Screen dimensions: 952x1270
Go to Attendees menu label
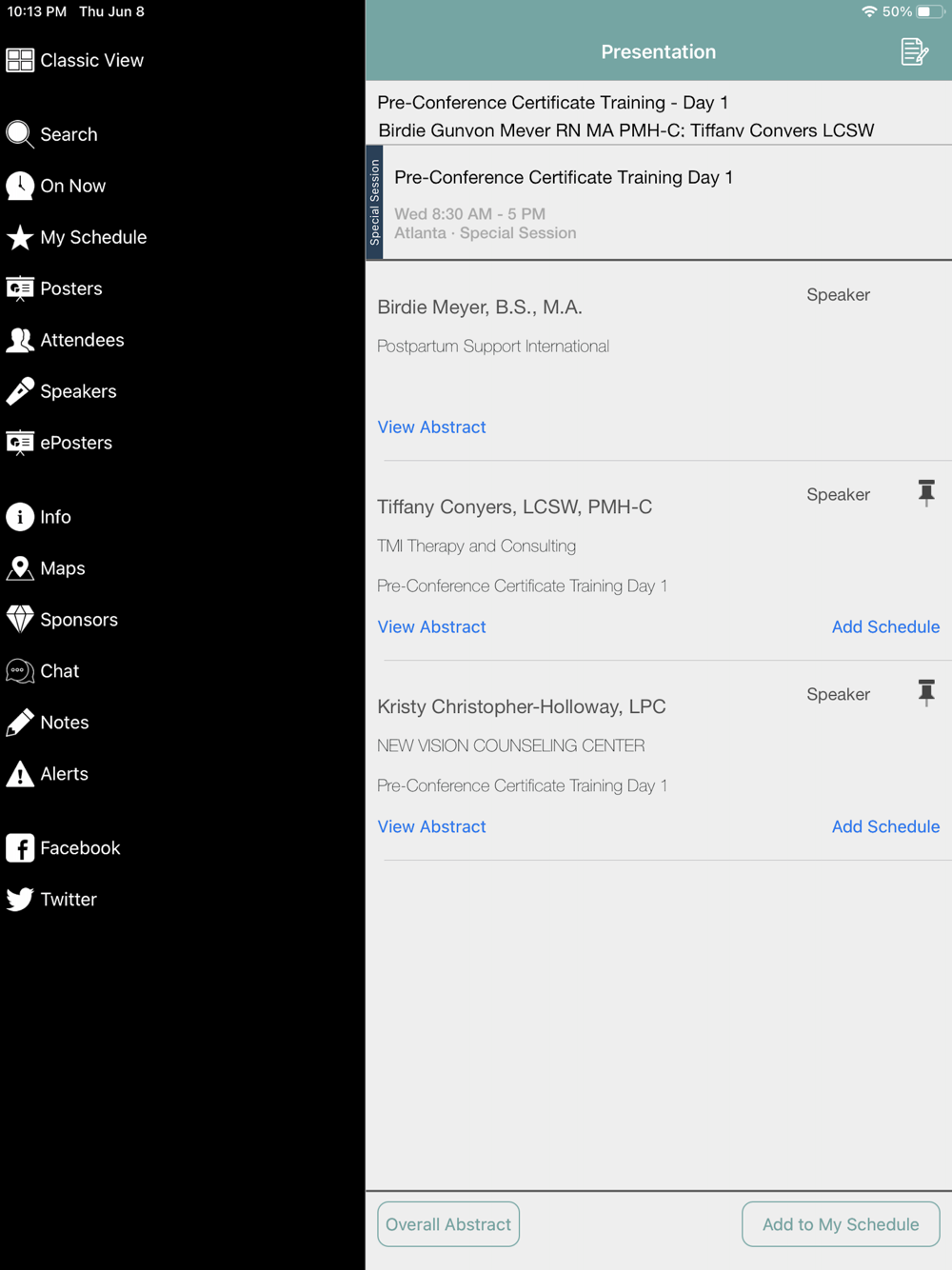(x=82, y=340)
